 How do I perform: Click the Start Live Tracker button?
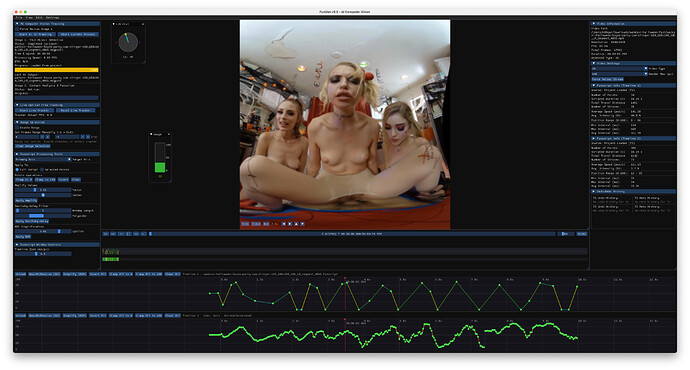click(x=34, y=110)
